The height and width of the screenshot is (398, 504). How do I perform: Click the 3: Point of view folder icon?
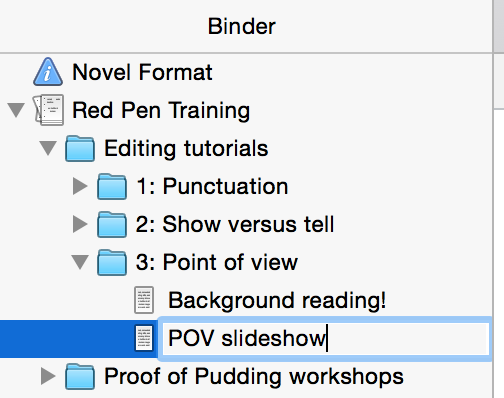tap(112, 262)
